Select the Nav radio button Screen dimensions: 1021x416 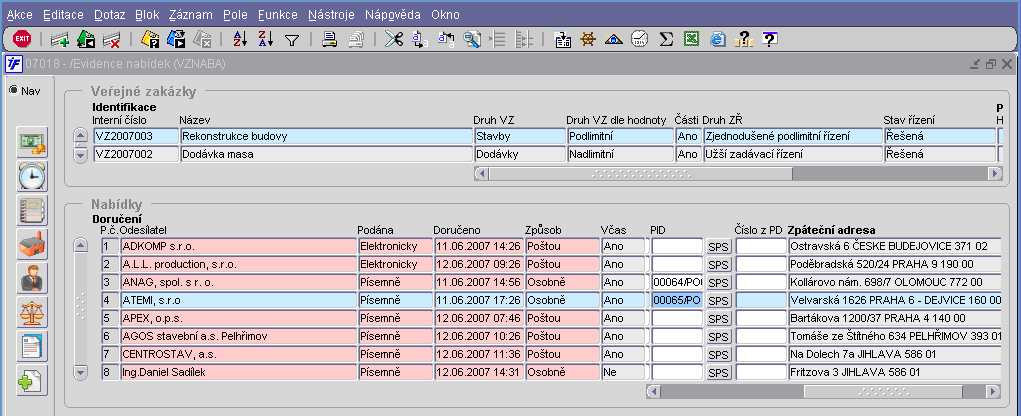click(x=13, y=91)
